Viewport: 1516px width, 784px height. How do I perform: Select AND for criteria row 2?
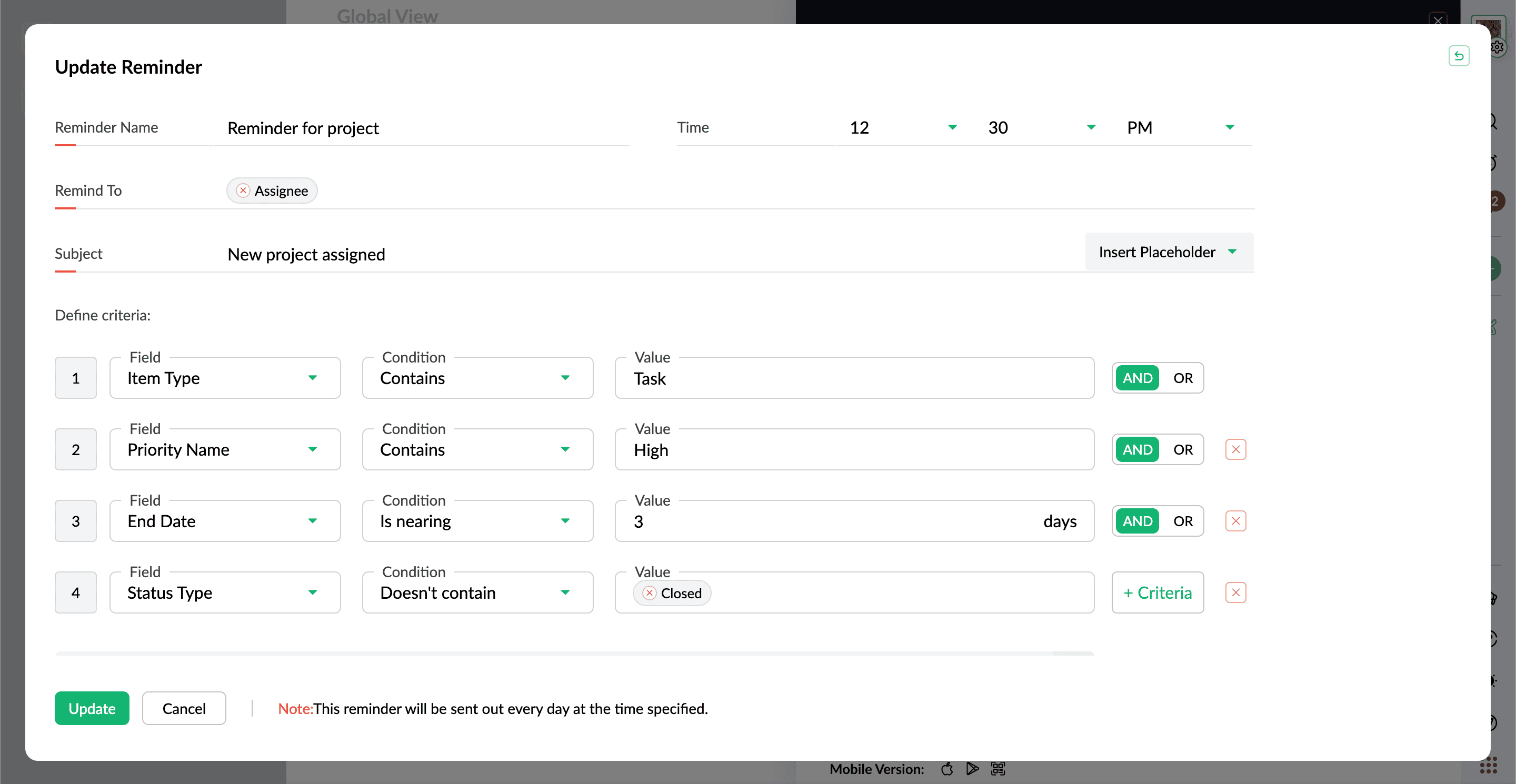click(1137, 449)
